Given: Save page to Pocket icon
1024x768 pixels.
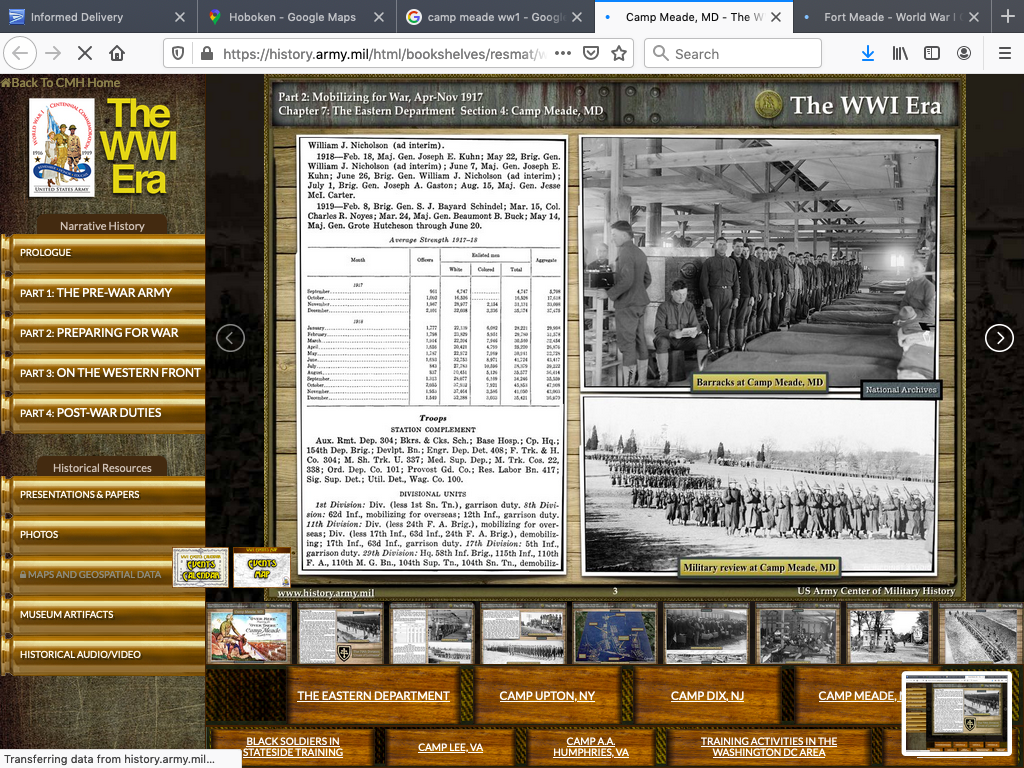Looking at the screenshot, I should (591, 53).
